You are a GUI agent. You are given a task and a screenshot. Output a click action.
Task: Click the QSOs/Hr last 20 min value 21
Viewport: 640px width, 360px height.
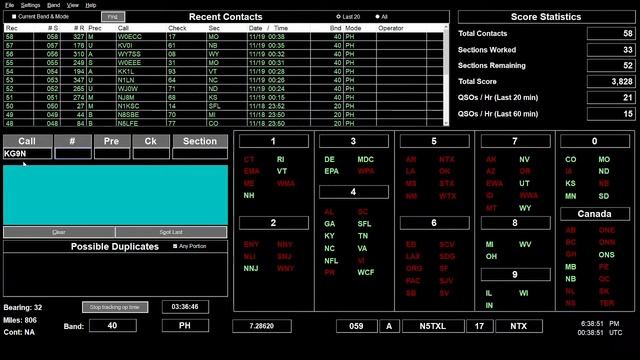pos(611,98)
